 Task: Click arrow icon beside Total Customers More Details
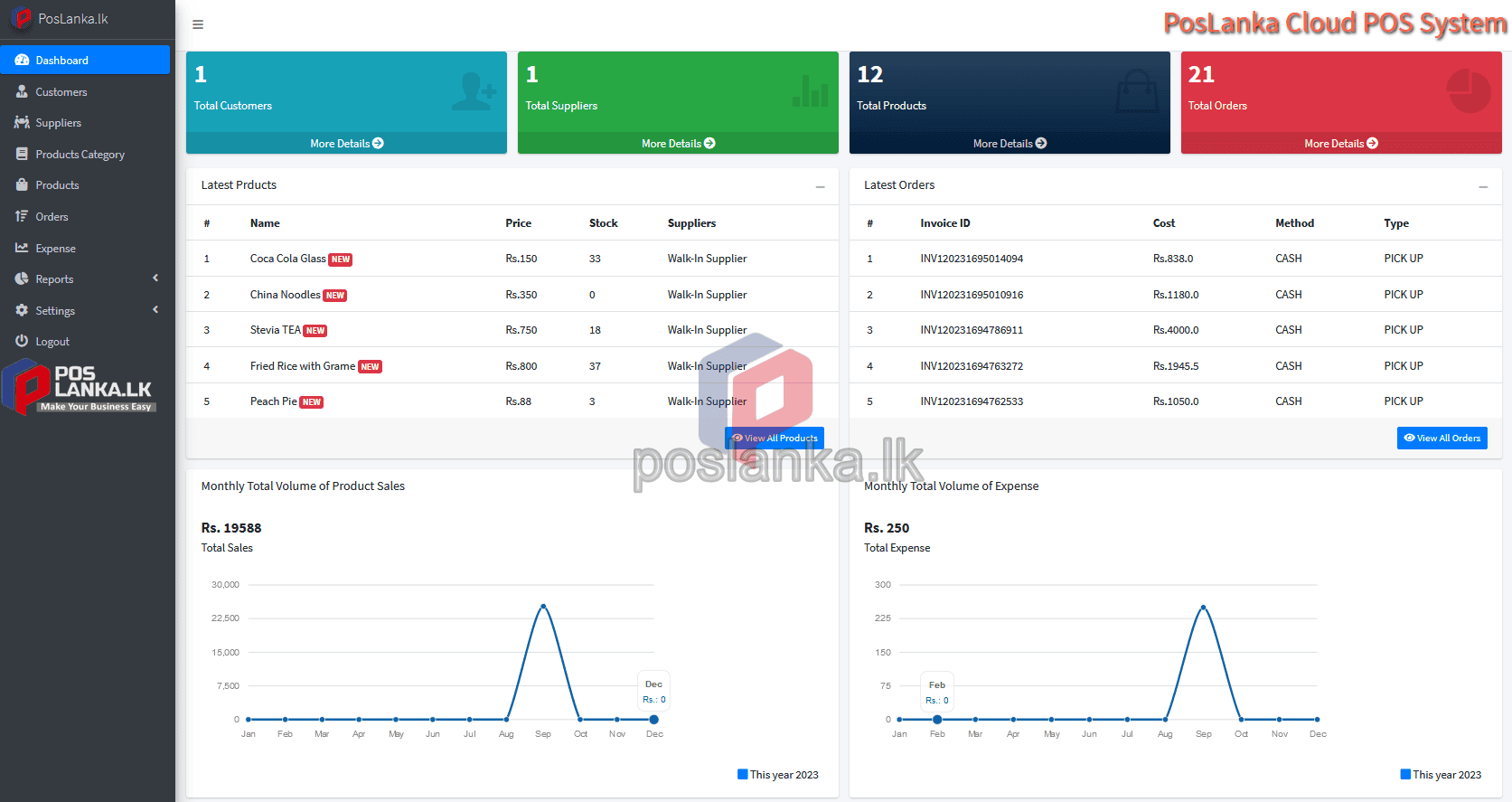coord(378,143)
